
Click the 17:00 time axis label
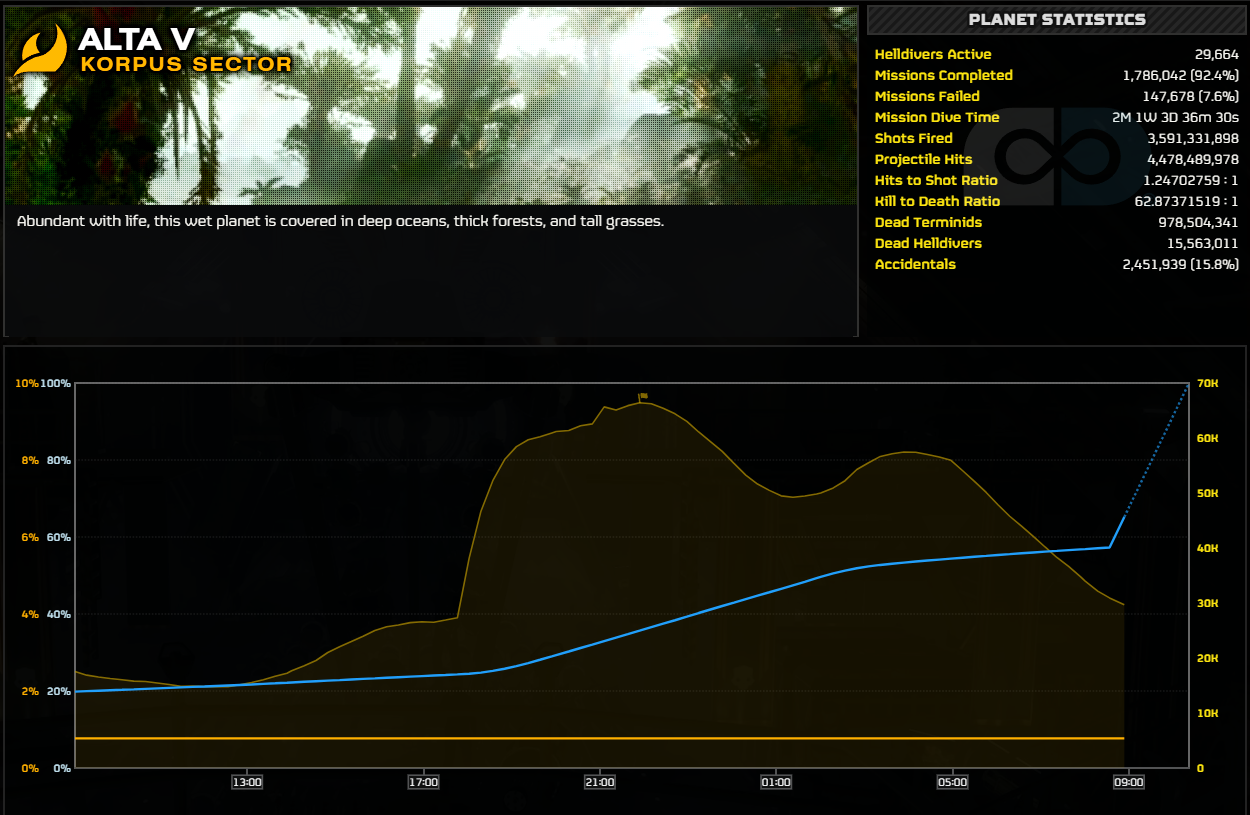(x=423, y=782)
